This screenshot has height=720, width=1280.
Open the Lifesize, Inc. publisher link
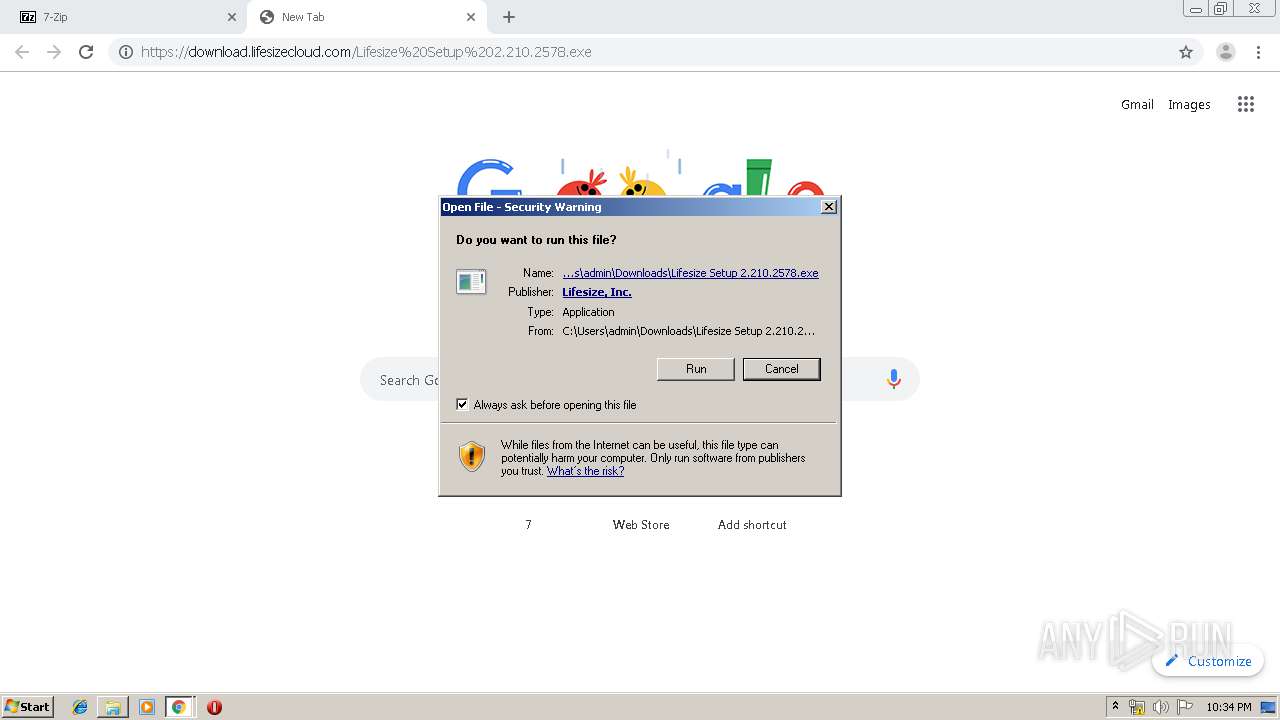tap(597, 292)
